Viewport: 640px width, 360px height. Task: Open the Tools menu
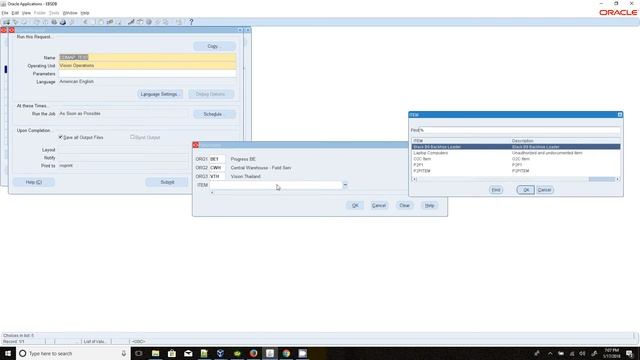coord(54,13)
